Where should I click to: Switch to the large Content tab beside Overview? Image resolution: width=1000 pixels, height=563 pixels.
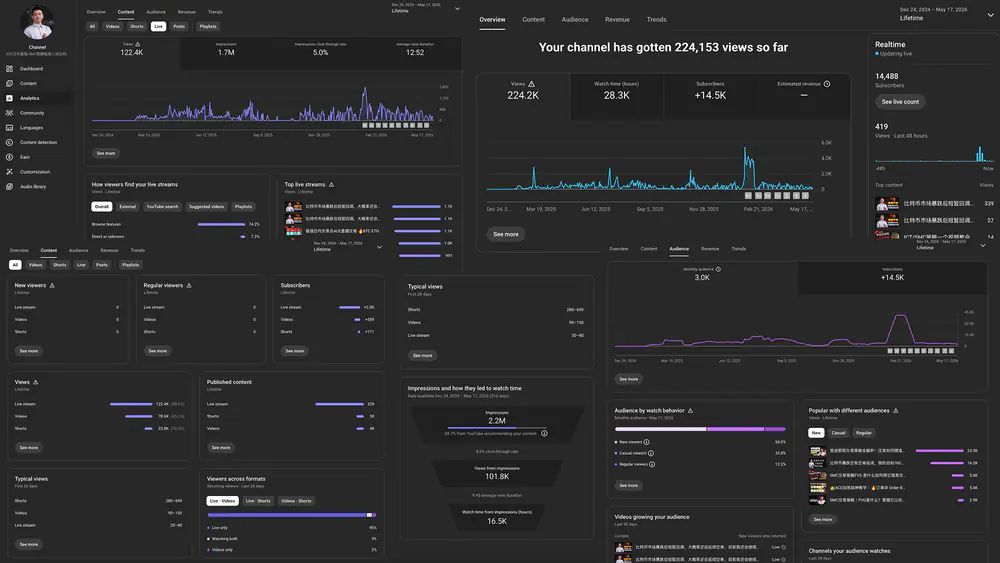pyautogui.click(x=533, y=20)
